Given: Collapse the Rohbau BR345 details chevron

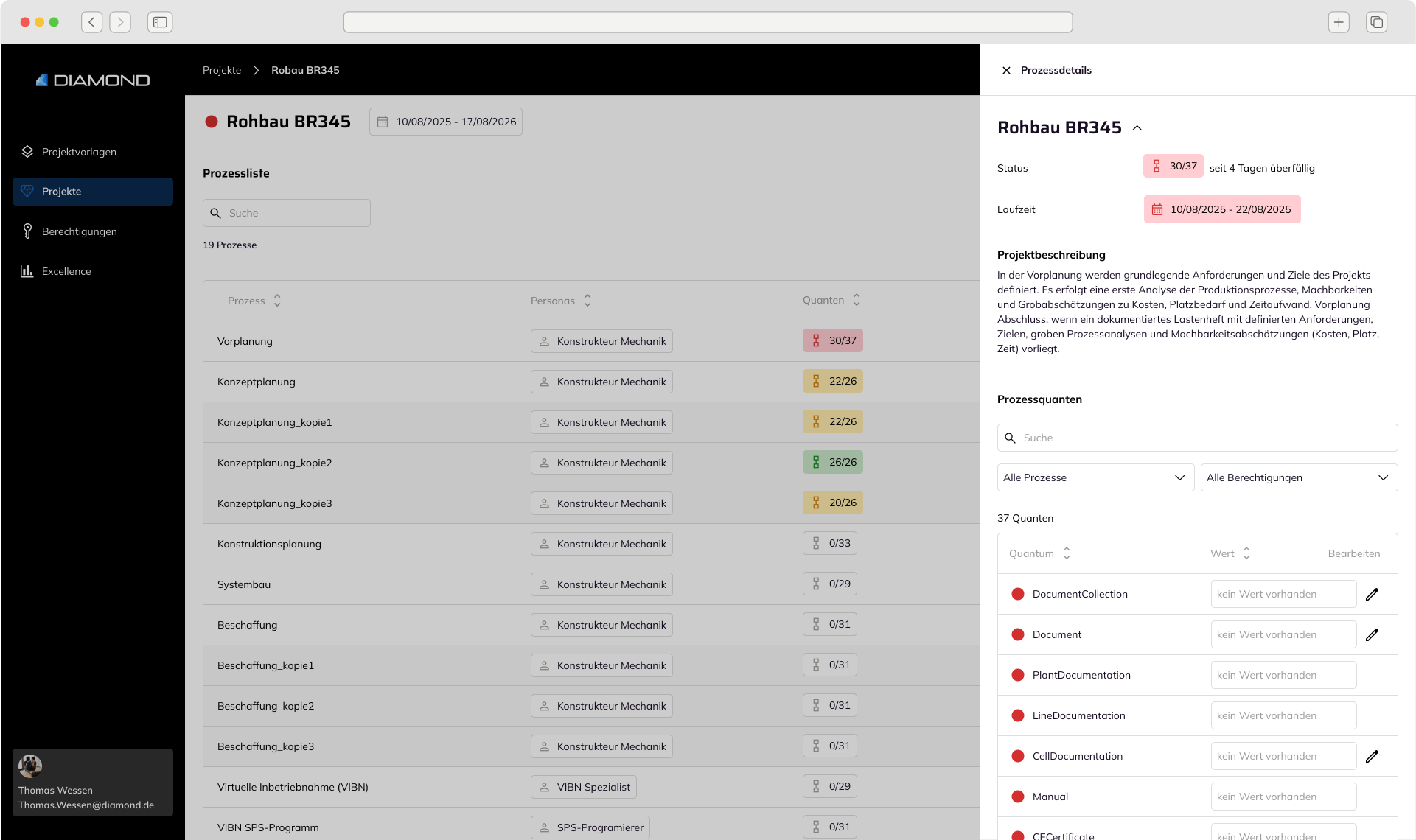Looking at the screenshot, I should pos(1137,127).
